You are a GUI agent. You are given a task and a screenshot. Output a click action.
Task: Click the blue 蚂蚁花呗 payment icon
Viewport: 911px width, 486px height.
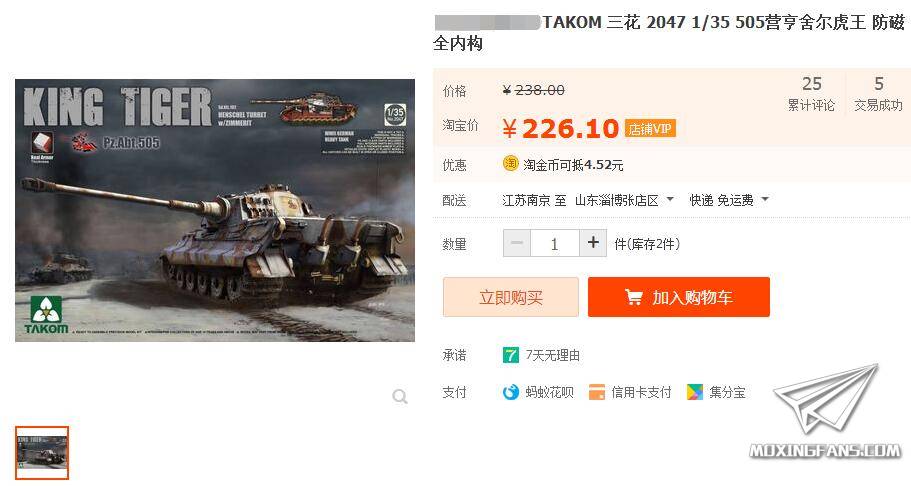(510, 392)
